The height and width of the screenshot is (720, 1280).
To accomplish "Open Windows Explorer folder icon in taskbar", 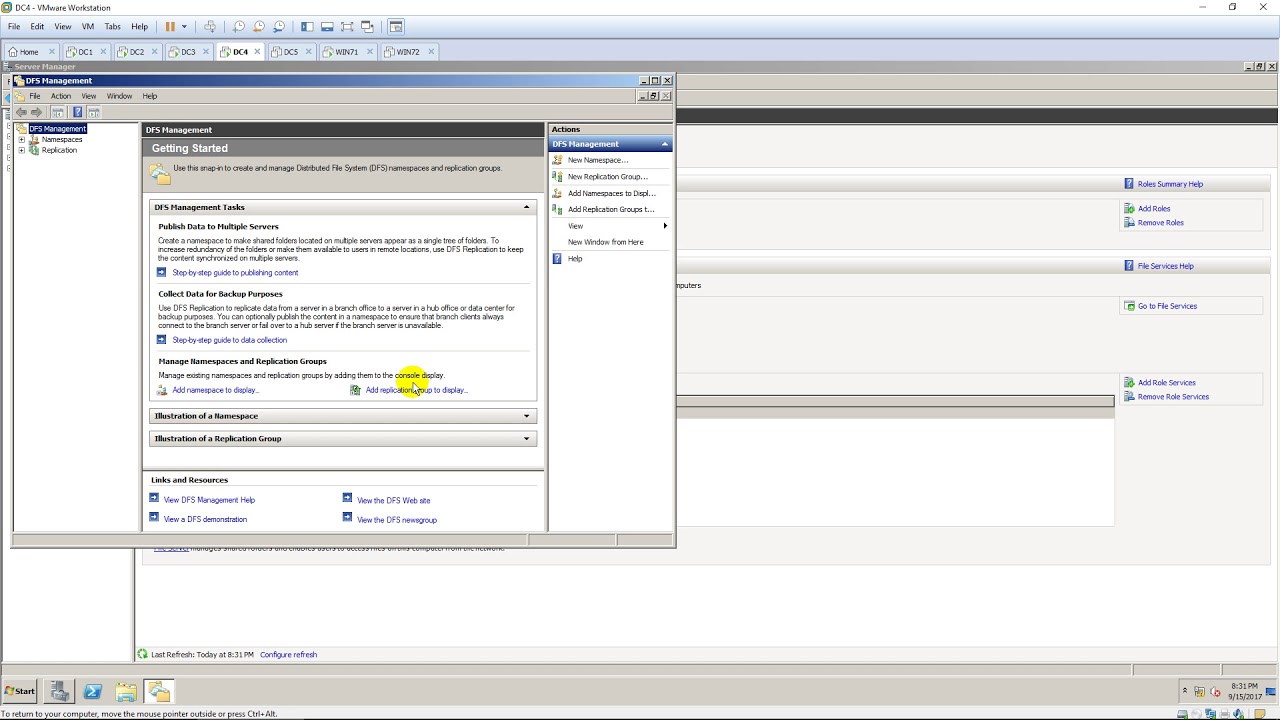I will [126, 691].
